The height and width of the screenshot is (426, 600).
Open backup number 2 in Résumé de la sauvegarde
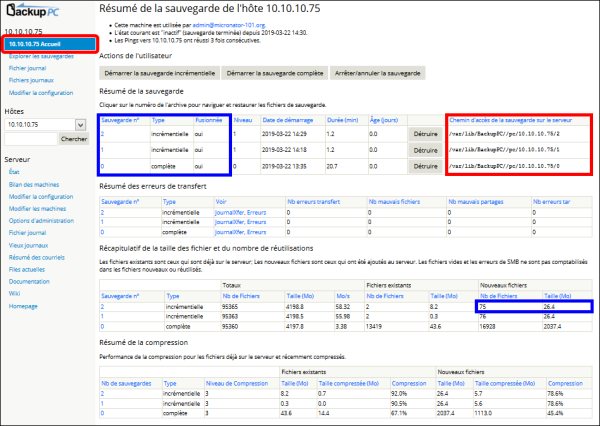(103, 134)
